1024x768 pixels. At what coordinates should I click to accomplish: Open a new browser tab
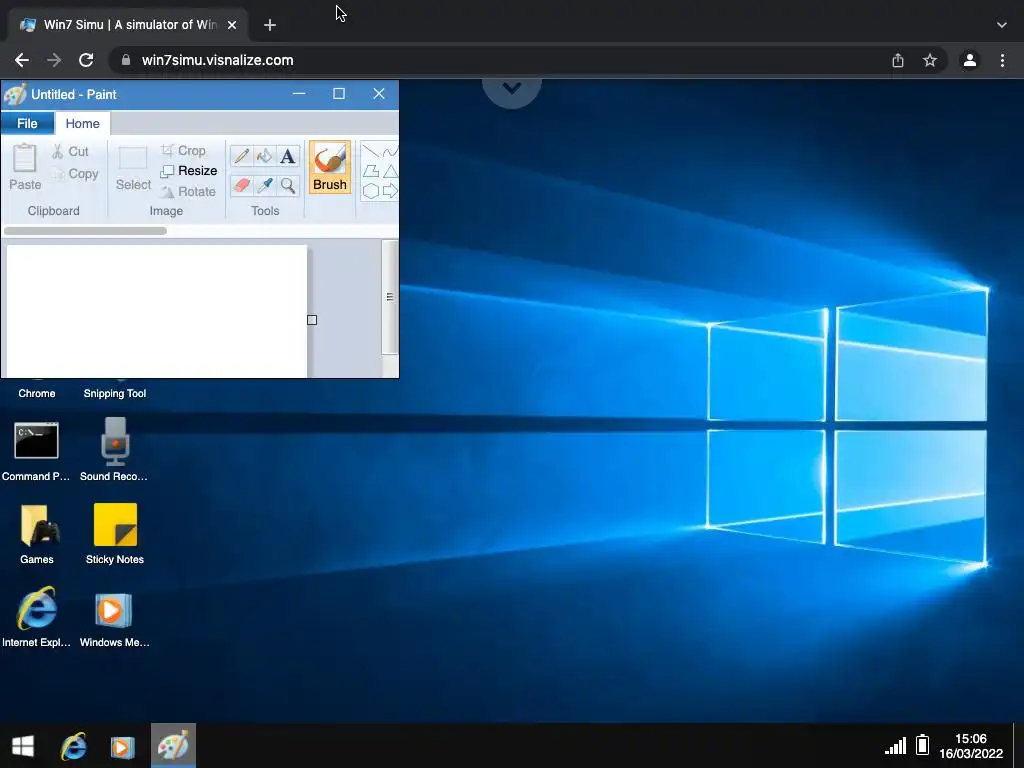pyautogui.click(x=270, y=25)
